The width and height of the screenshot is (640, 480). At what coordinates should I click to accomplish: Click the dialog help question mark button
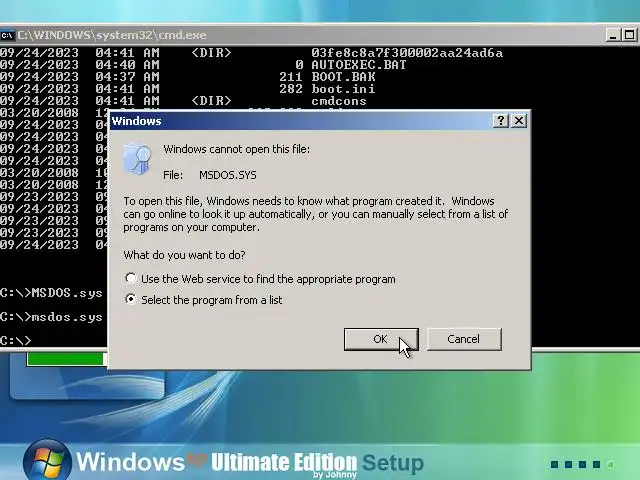[501, 121]
